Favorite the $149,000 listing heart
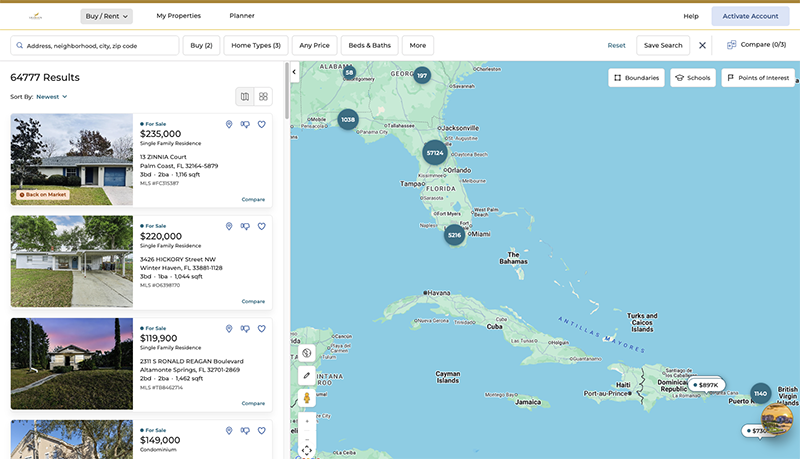The height and width of the screenshot is (459, 800). coord(262,431)
